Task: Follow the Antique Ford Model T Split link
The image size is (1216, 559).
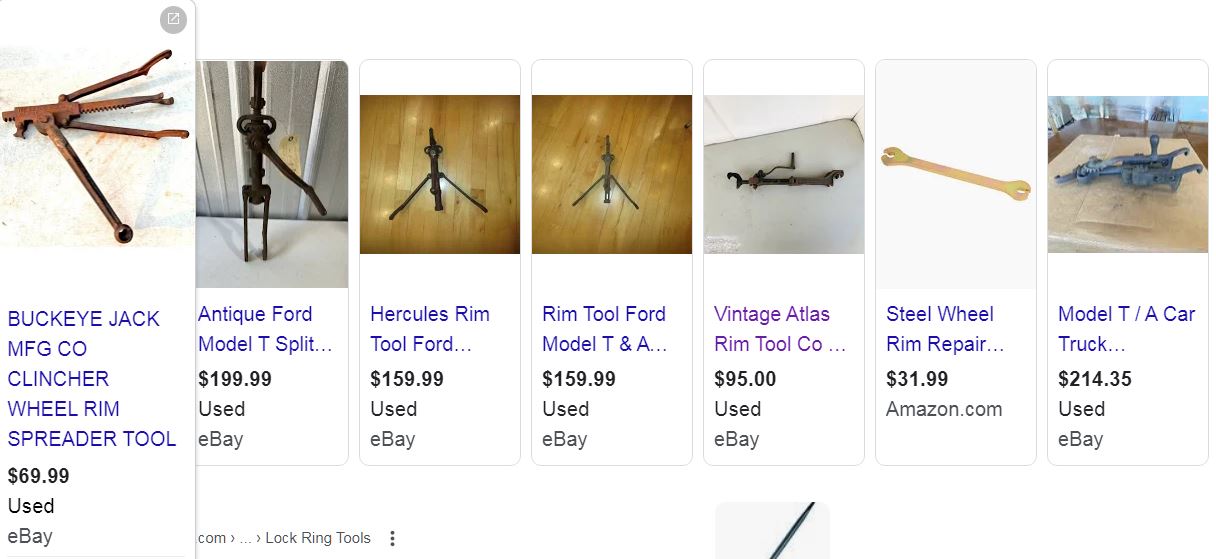Action: click(x=265, y=329)
